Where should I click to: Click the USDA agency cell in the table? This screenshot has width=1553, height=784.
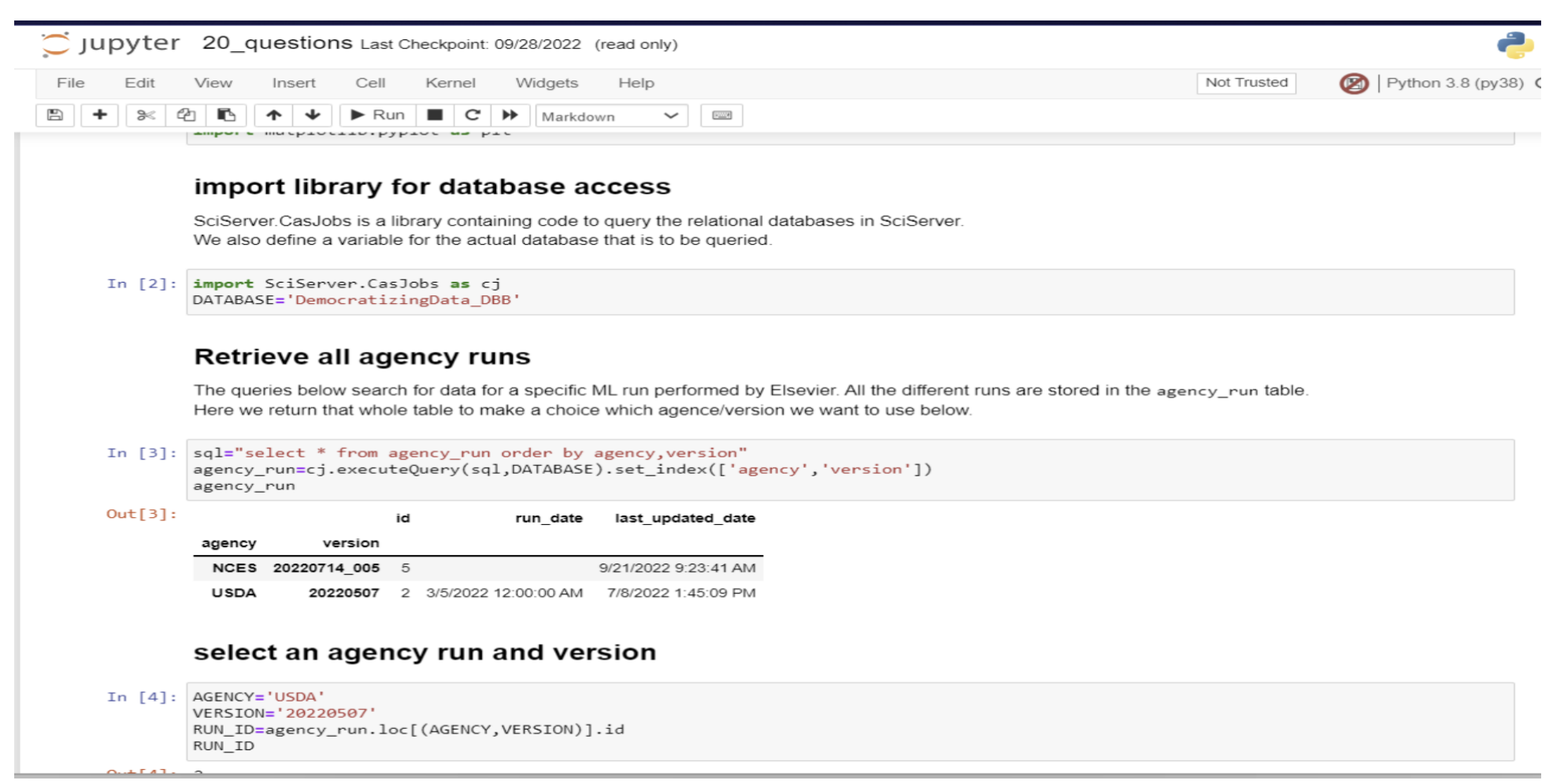pyautogui.click(x=234, y=593)
